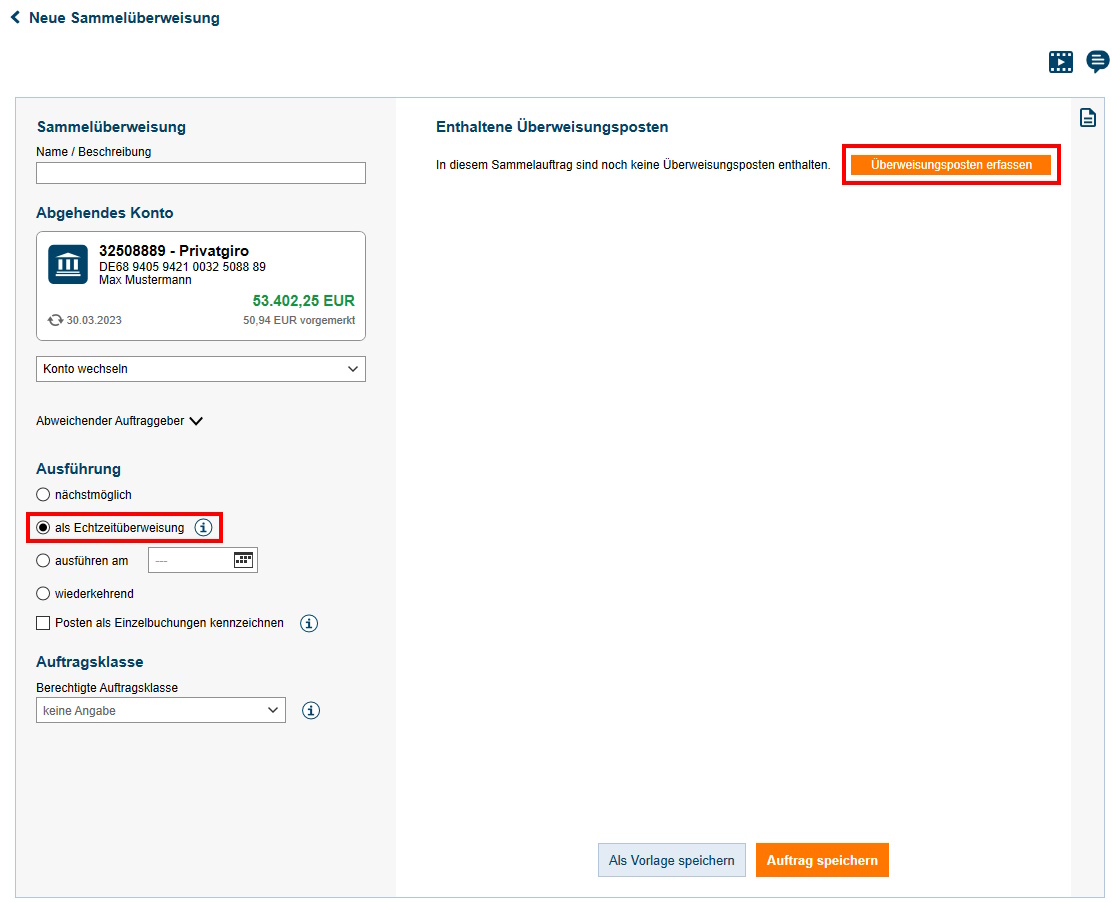The image size is (1114, 902).
Task: Show info for Echtzeitüberweisung
Action: [204, 528]
